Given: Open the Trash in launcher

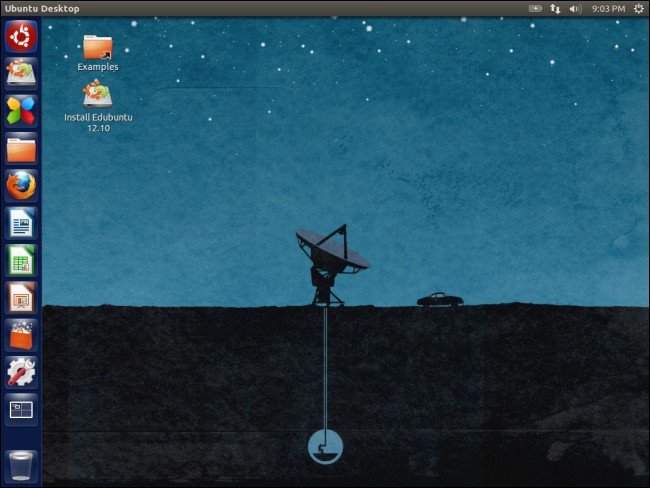Looking at the screenshot, I should click(x=21, y=466).
